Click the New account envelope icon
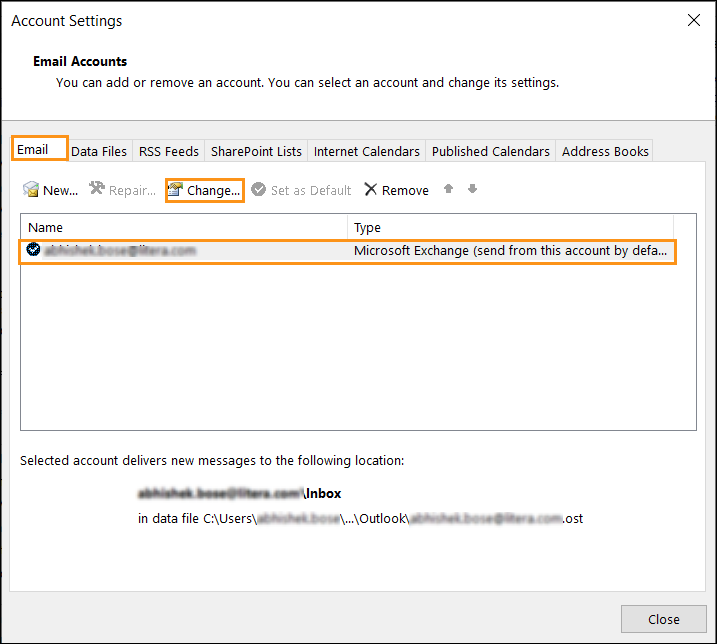This screenshot has width=717, height=644. (31, 189)
